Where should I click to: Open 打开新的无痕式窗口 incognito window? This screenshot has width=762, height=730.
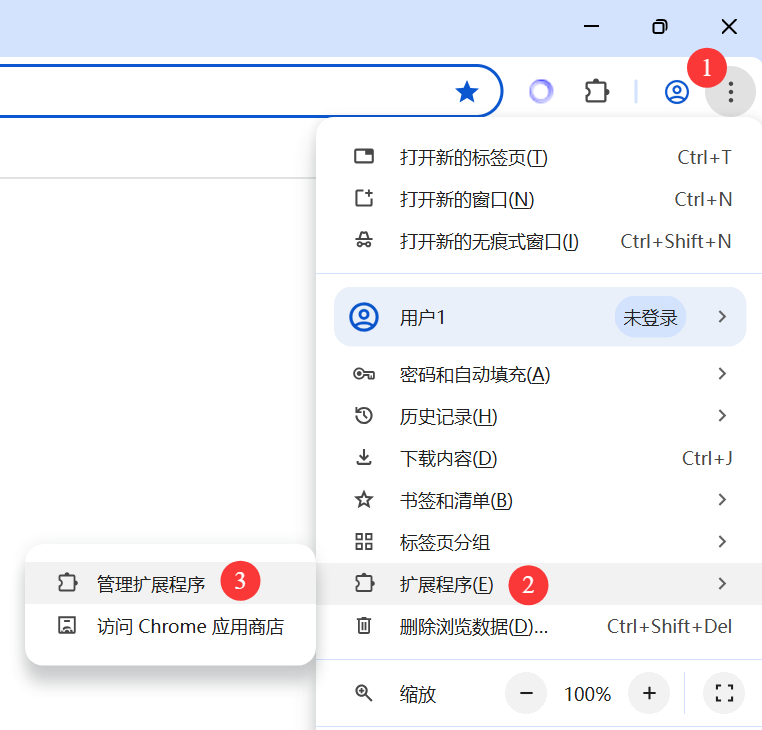(488, 242)
